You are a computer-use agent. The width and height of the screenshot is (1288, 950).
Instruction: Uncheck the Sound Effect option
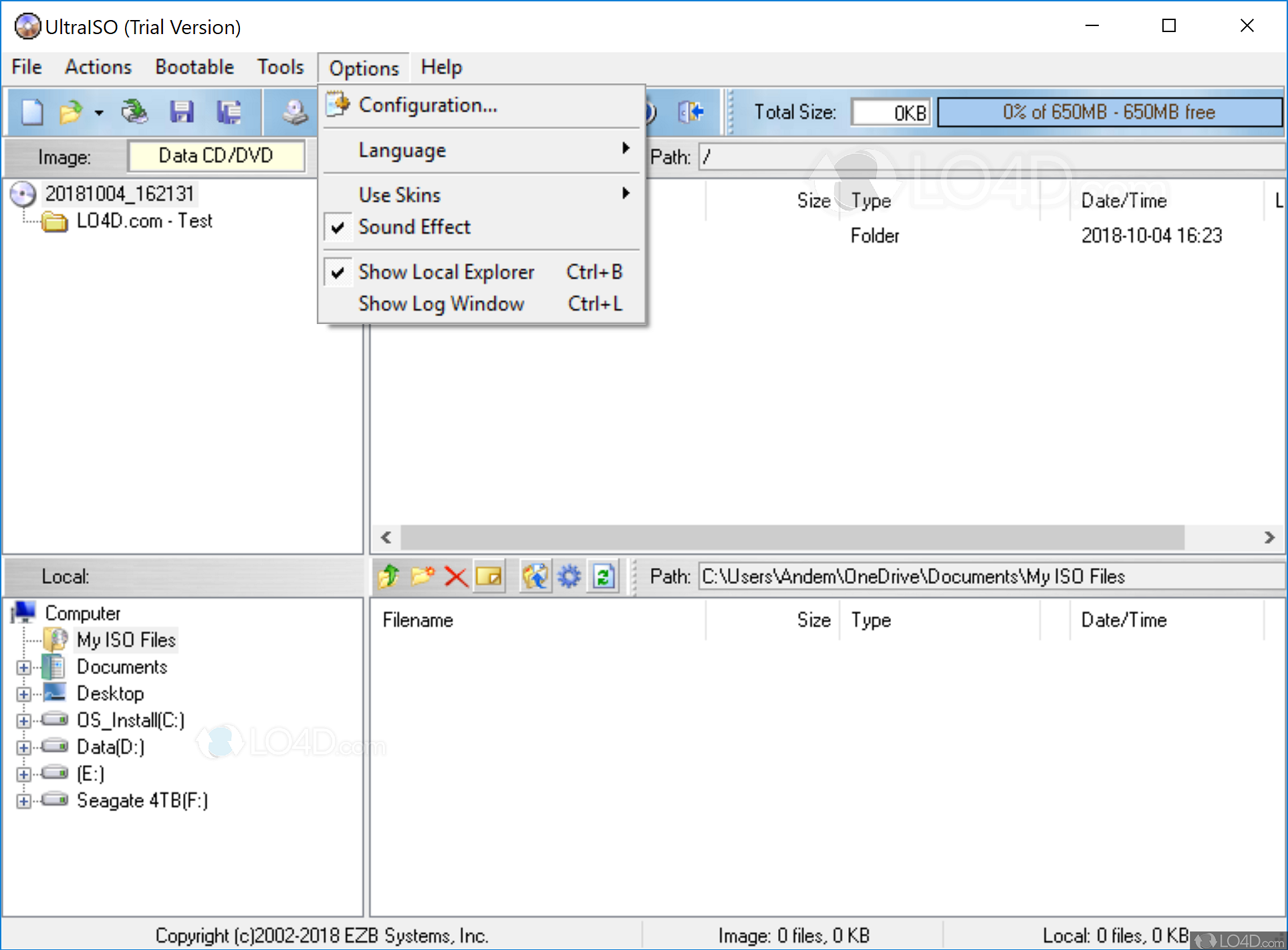(x=414, y=227)
